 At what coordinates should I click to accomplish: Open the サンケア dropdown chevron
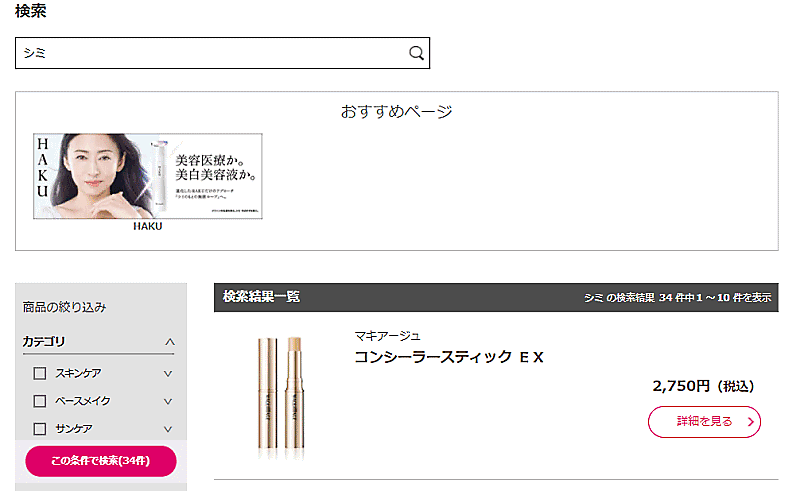click(x=168, y=429)
